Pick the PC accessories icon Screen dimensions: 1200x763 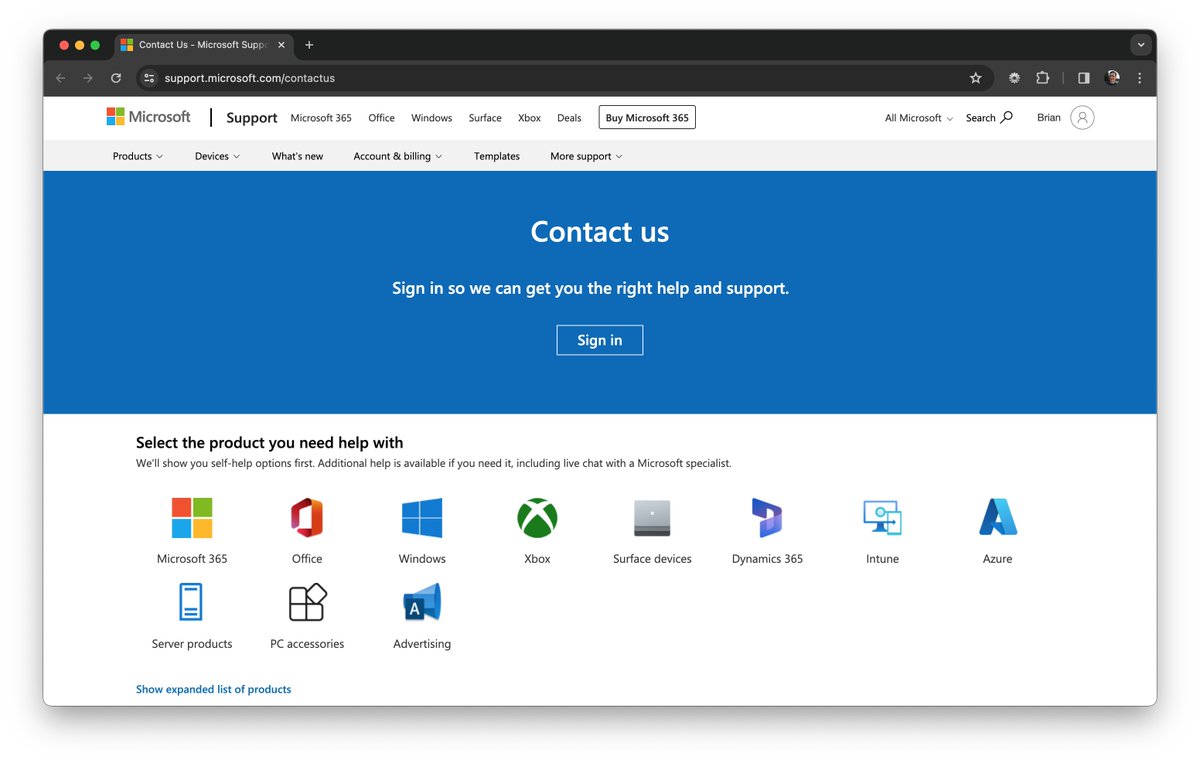tap(307, 602)
